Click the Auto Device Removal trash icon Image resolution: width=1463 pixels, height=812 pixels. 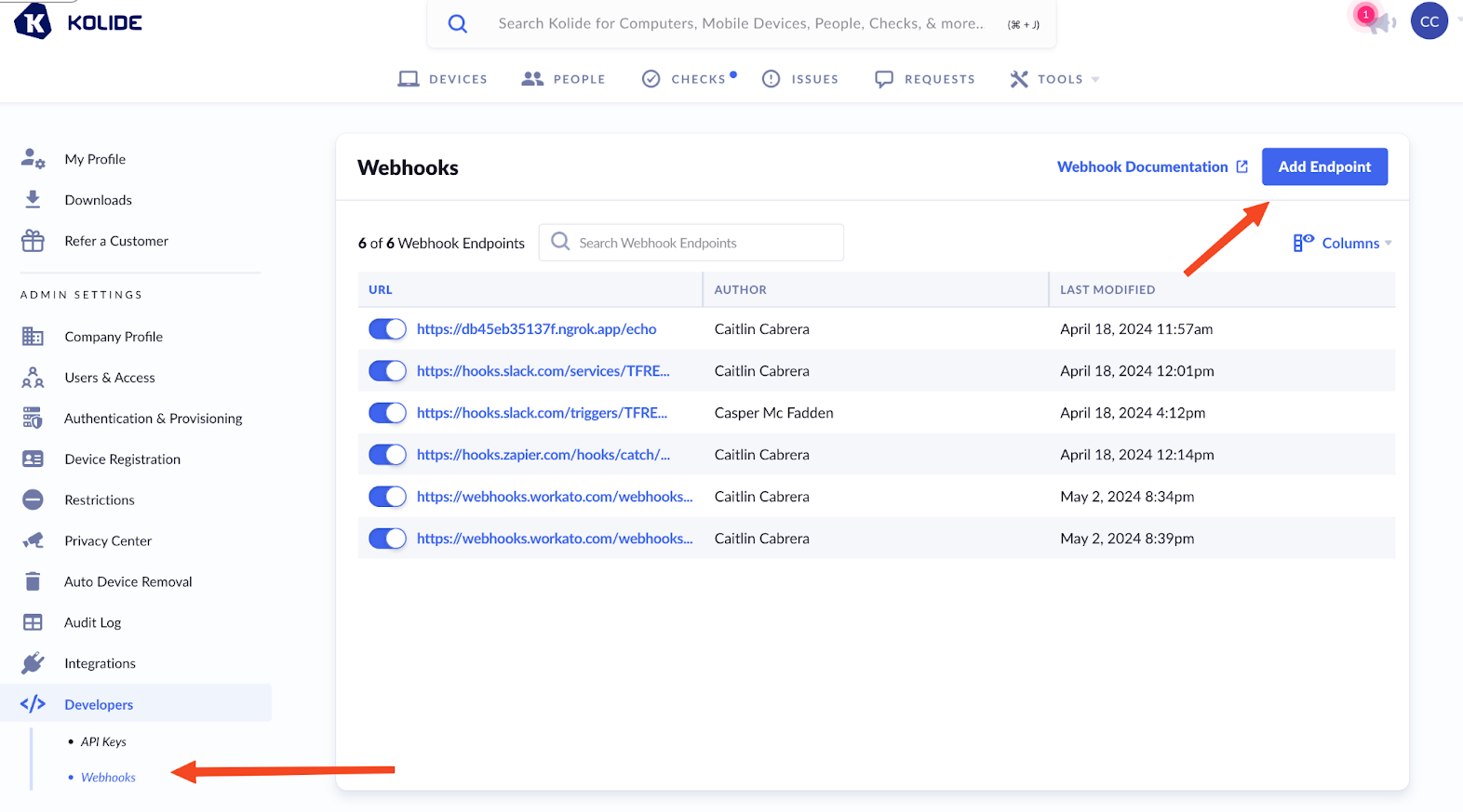[33, 581]
